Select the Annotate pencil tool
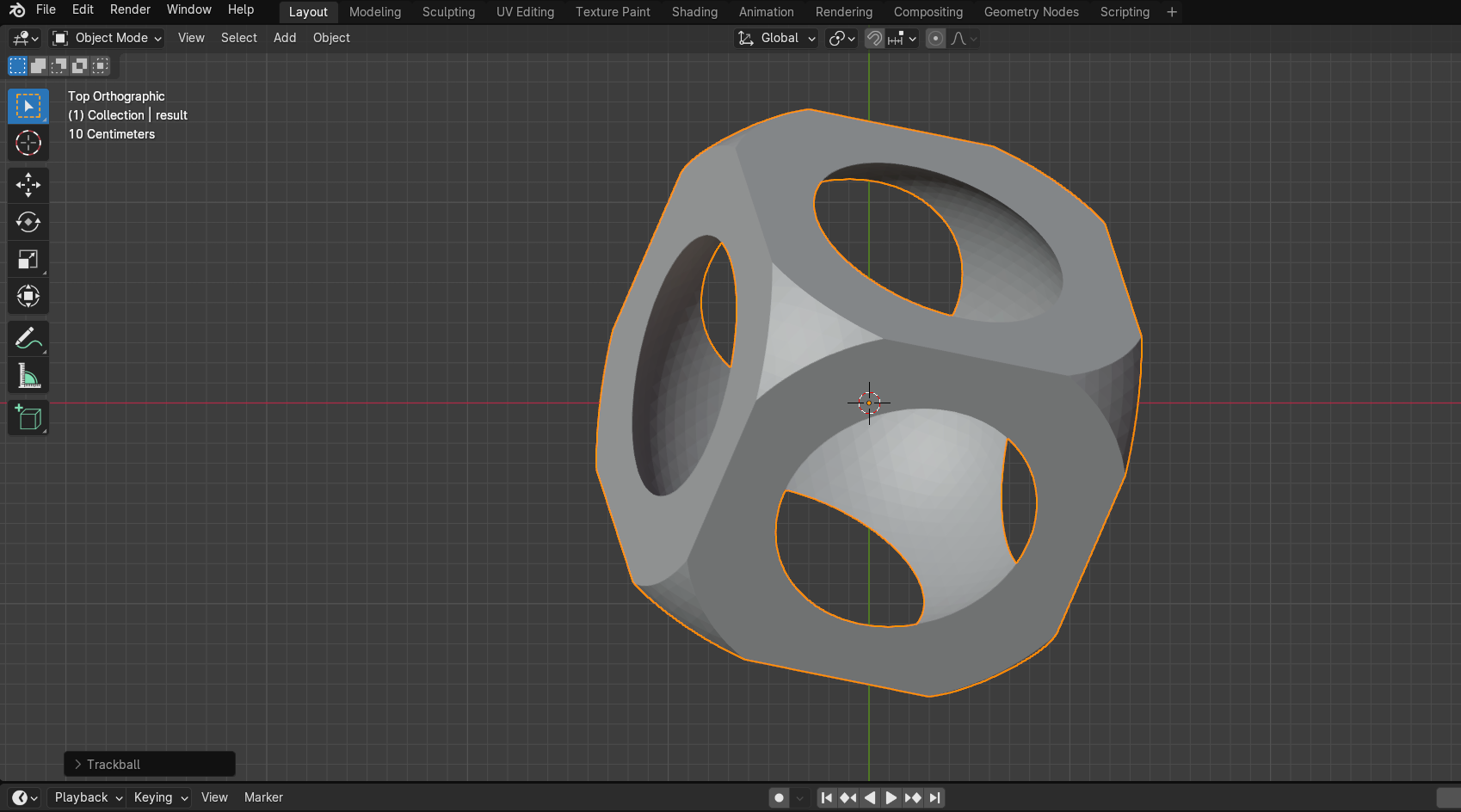This screenshot has height=812, width=1461. coord(28,339)
